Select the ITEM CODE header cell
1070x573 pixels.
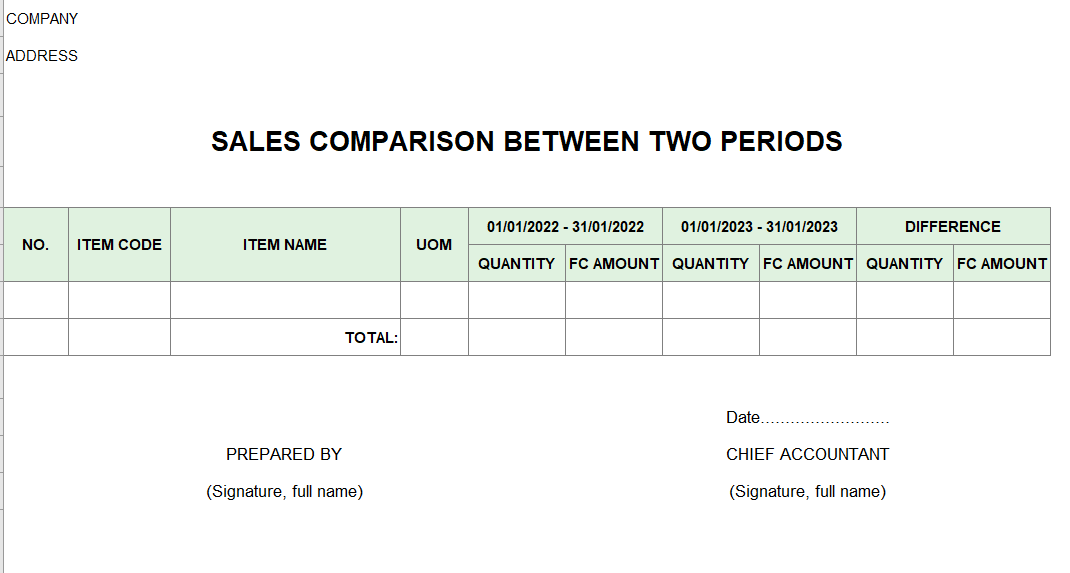point(119,245)
